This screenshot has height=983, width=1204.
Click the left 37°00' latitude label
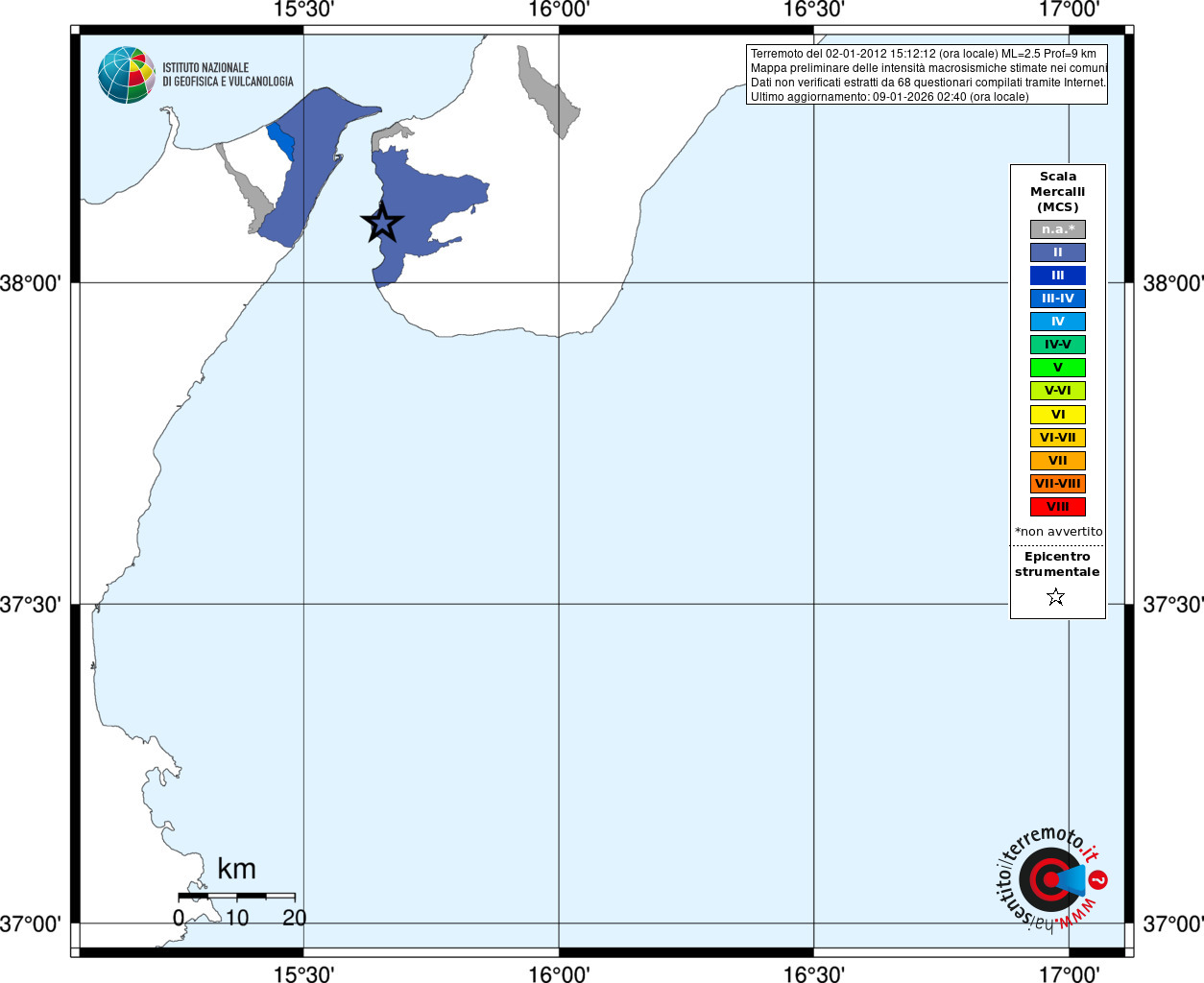pos(31,923)
